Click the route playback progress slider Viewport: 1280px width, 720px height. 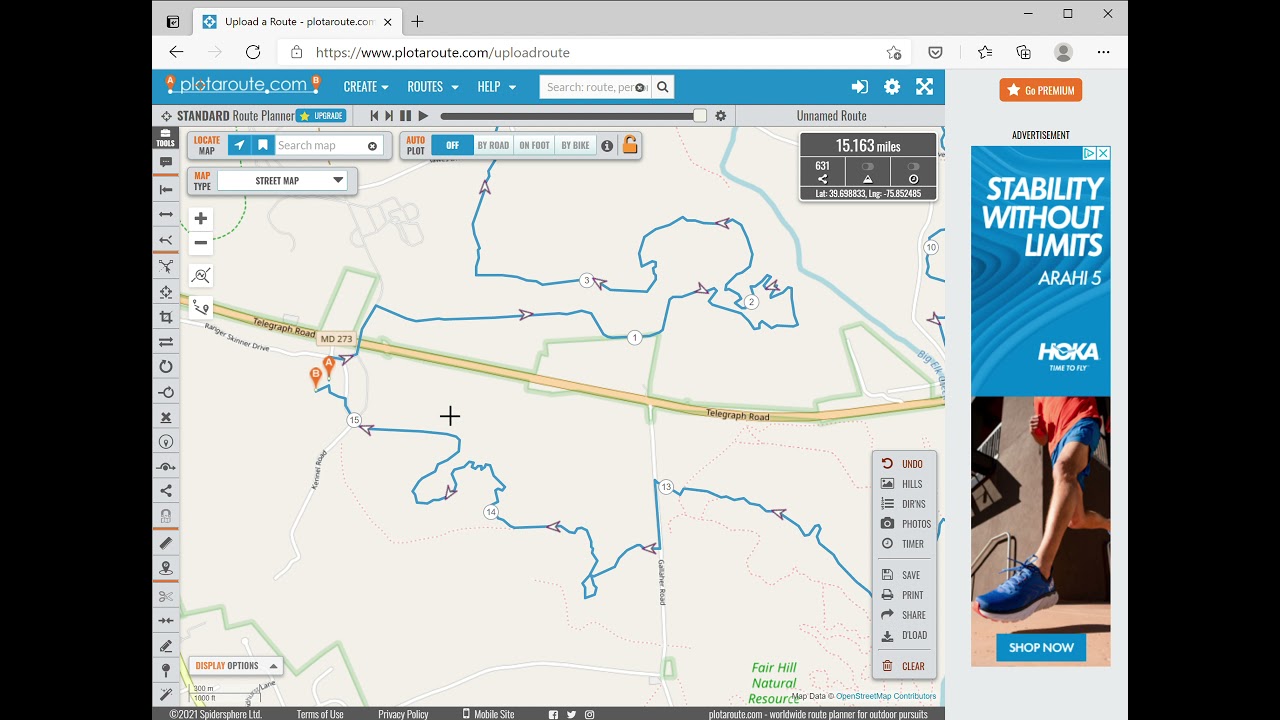coord(573,116)
